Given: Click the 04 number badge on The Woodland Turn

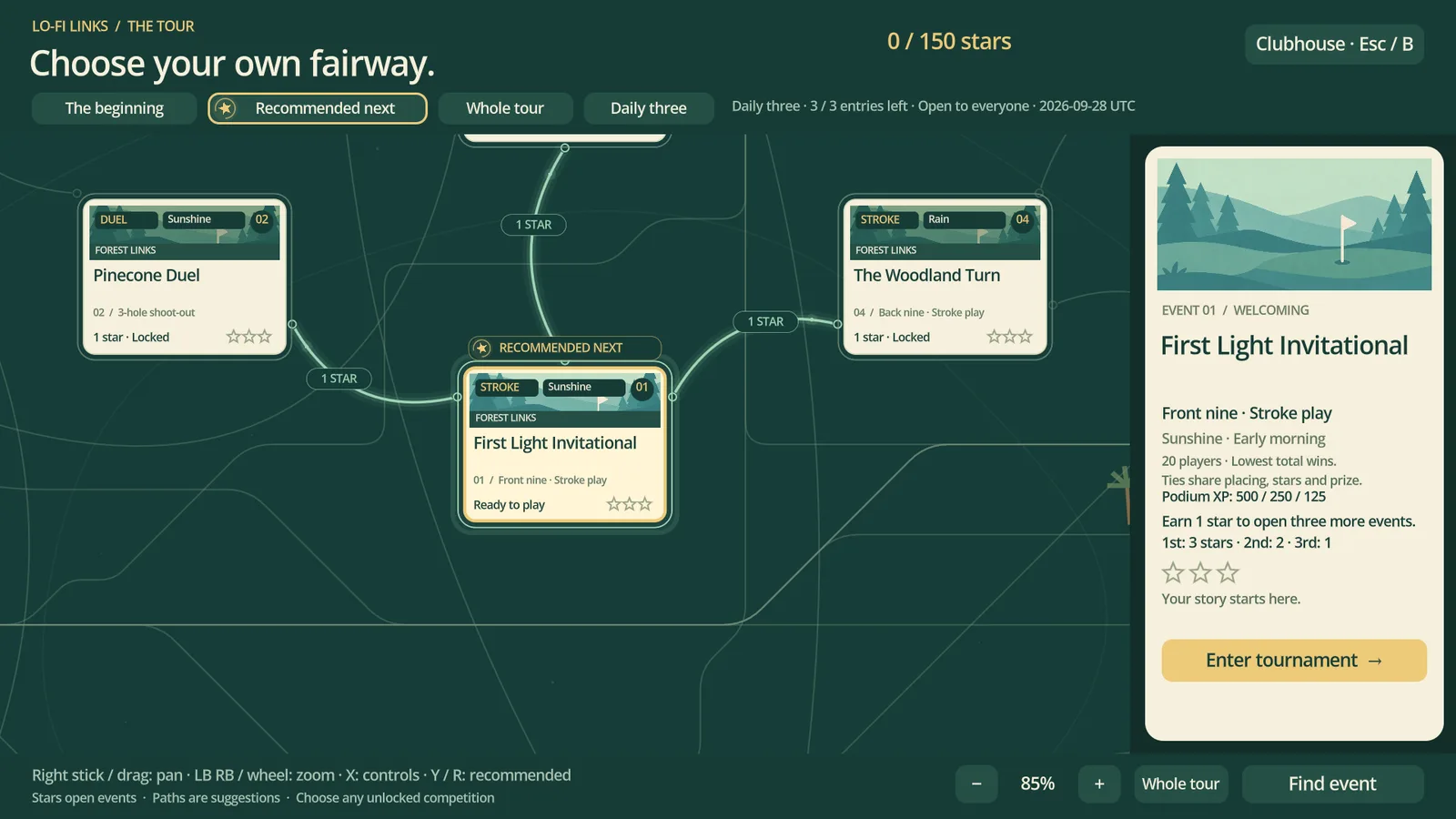Looking at the screenshot, I should click(x=1023, y=219).
